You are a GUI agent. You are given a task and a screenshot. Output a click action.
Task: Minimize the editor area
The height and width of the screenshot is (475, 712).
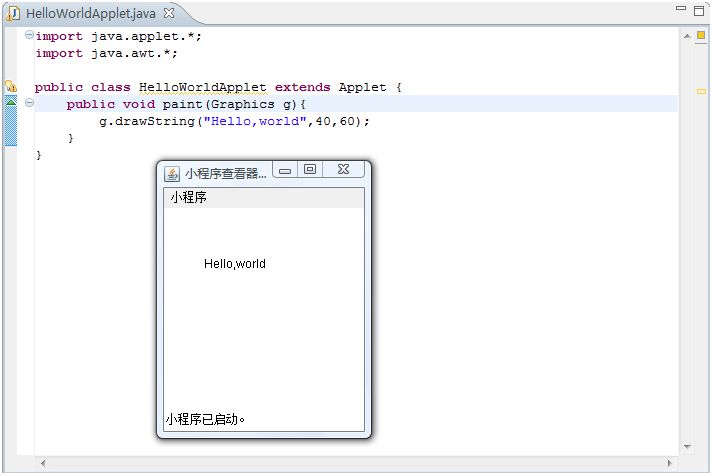[681, 8]
